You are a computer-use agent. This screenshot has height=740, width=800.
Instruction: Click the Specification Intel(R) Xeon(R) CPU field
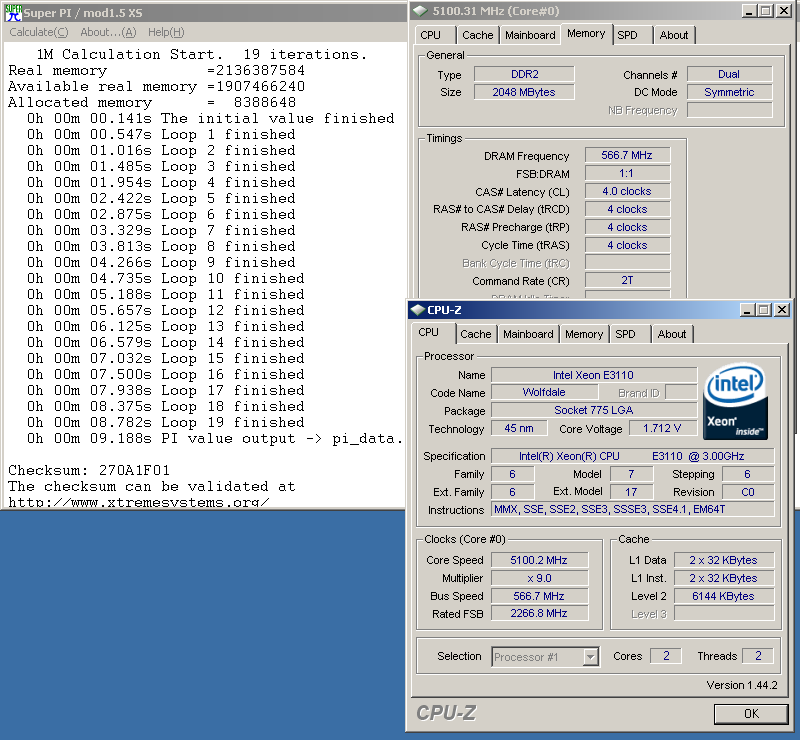click(x=632, y=456)
